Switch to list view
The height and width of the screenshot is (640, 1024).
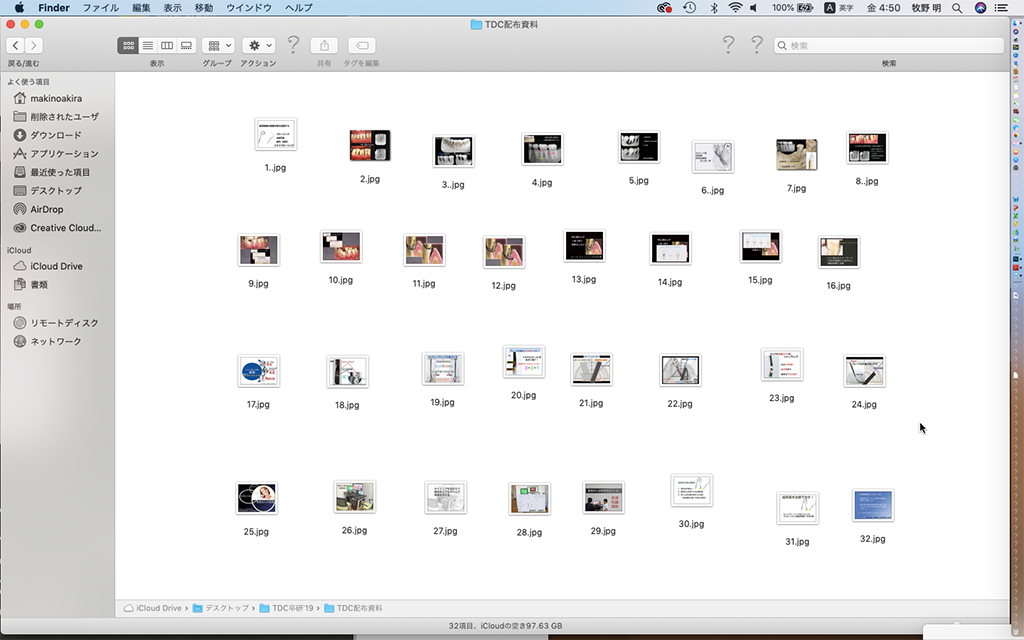148,45
